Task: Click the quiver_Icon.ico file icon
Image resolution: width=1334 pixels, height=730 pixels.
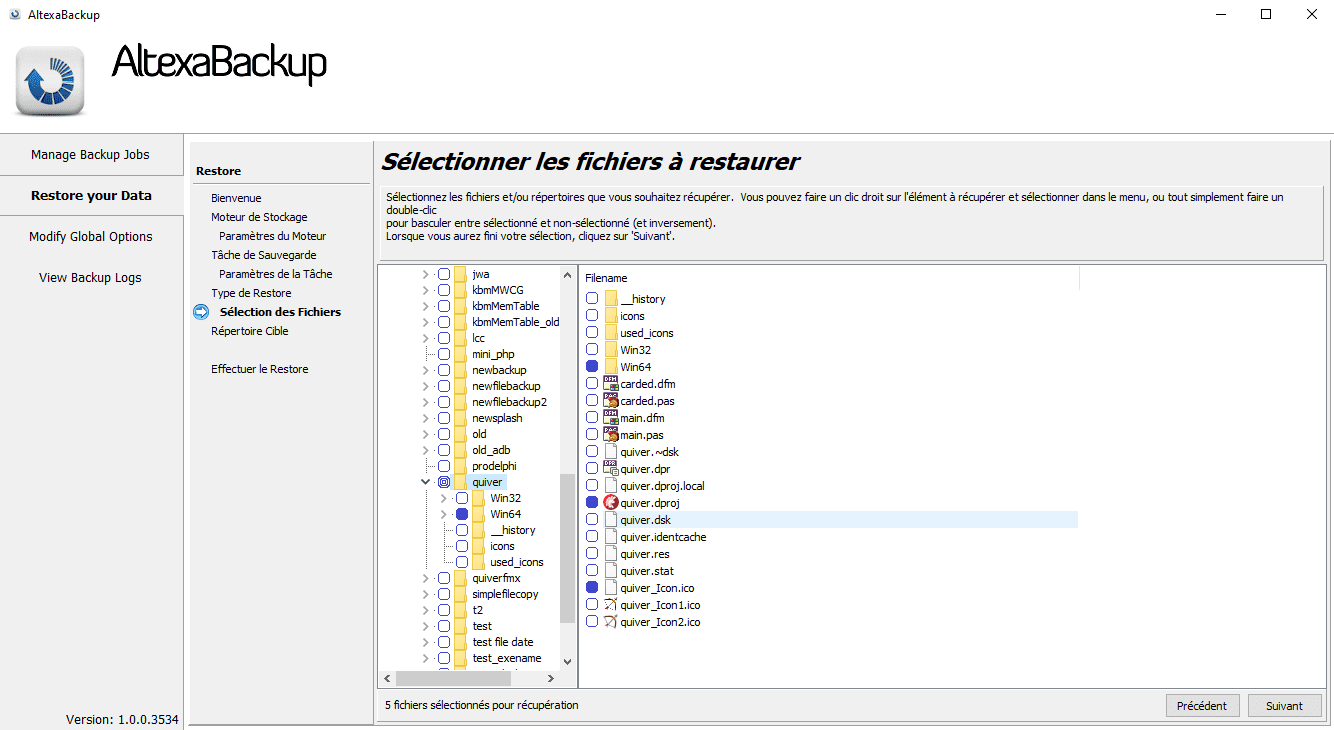Action: point(610,587)
